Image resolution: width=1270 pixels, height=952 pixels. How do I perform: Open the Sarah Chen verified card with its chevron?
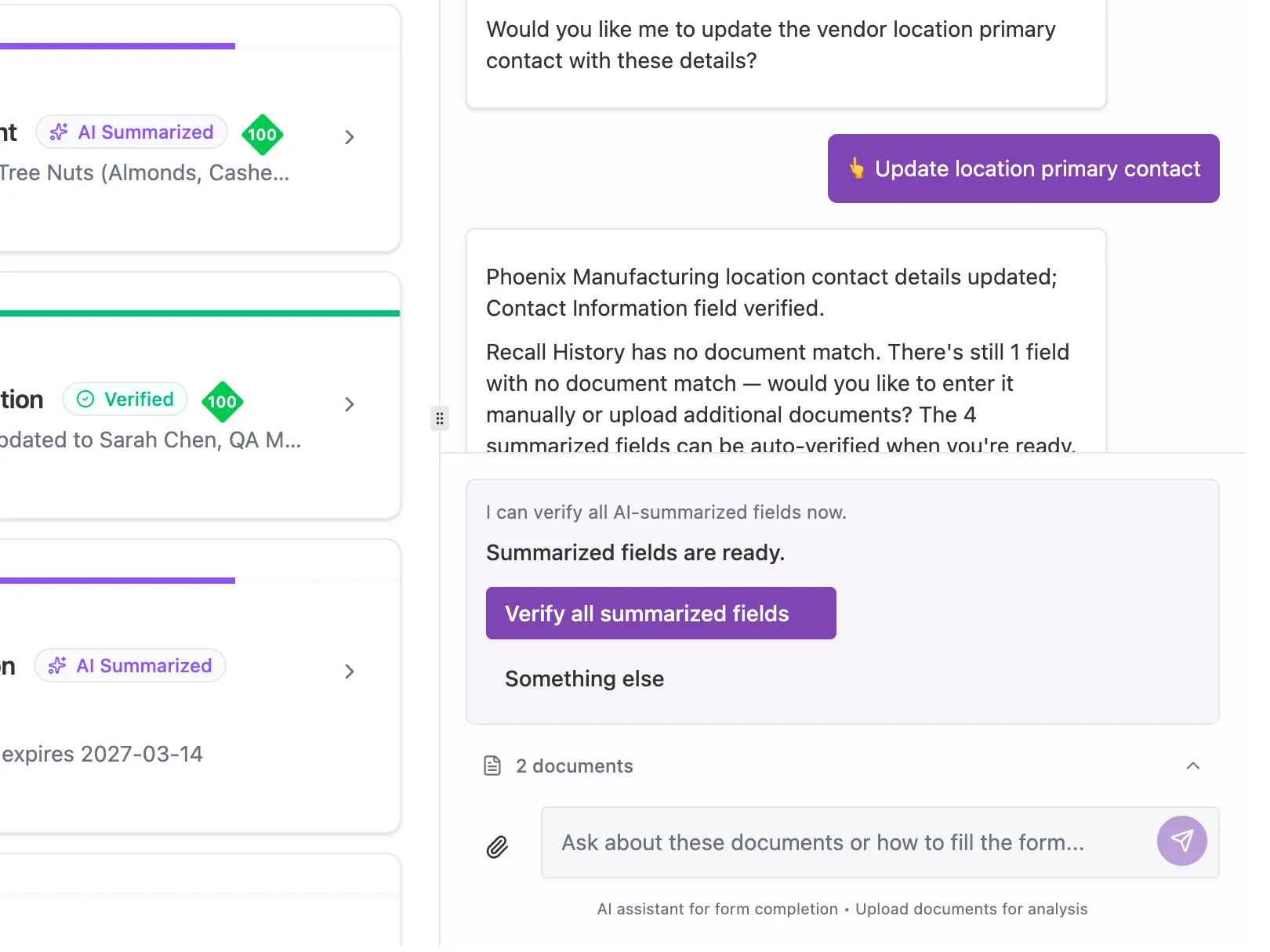pyautogui.click(x=350, y=404)
